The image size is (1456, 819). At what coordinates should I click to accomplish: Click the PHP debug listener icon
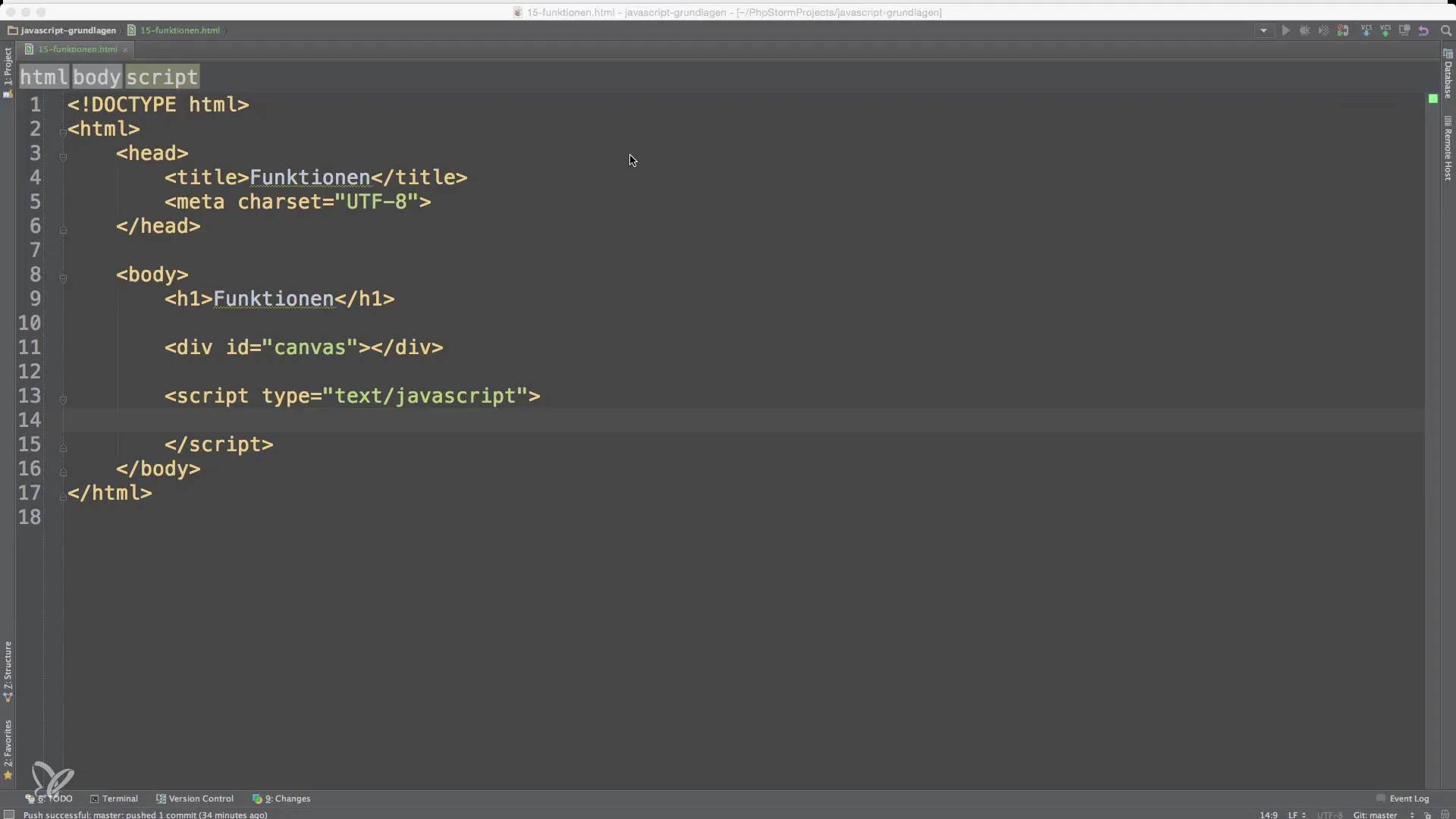click(1343, 31)
